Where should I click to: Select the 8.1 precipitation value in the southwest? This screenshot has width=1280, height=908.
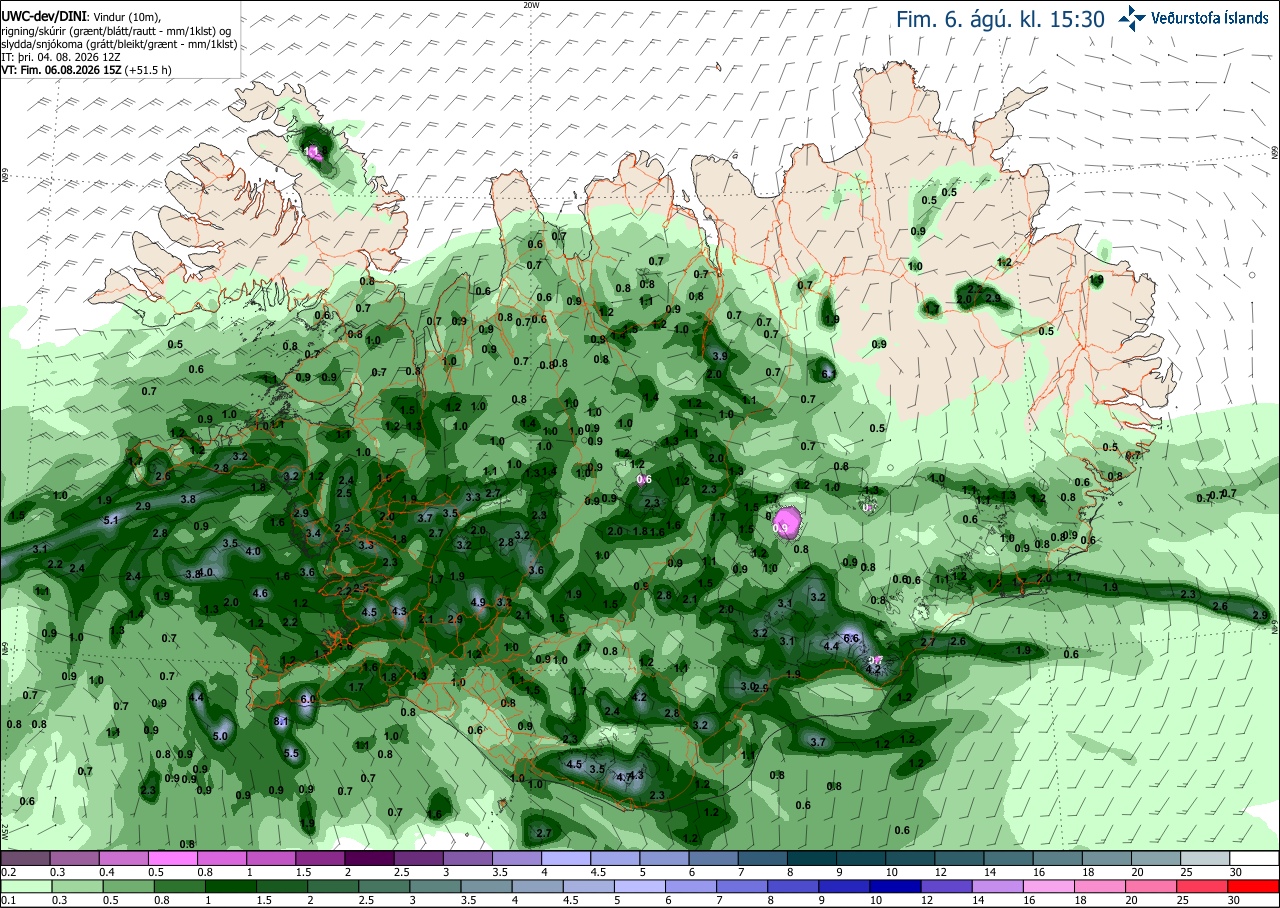pyautogui.click(x=281, y=721)
